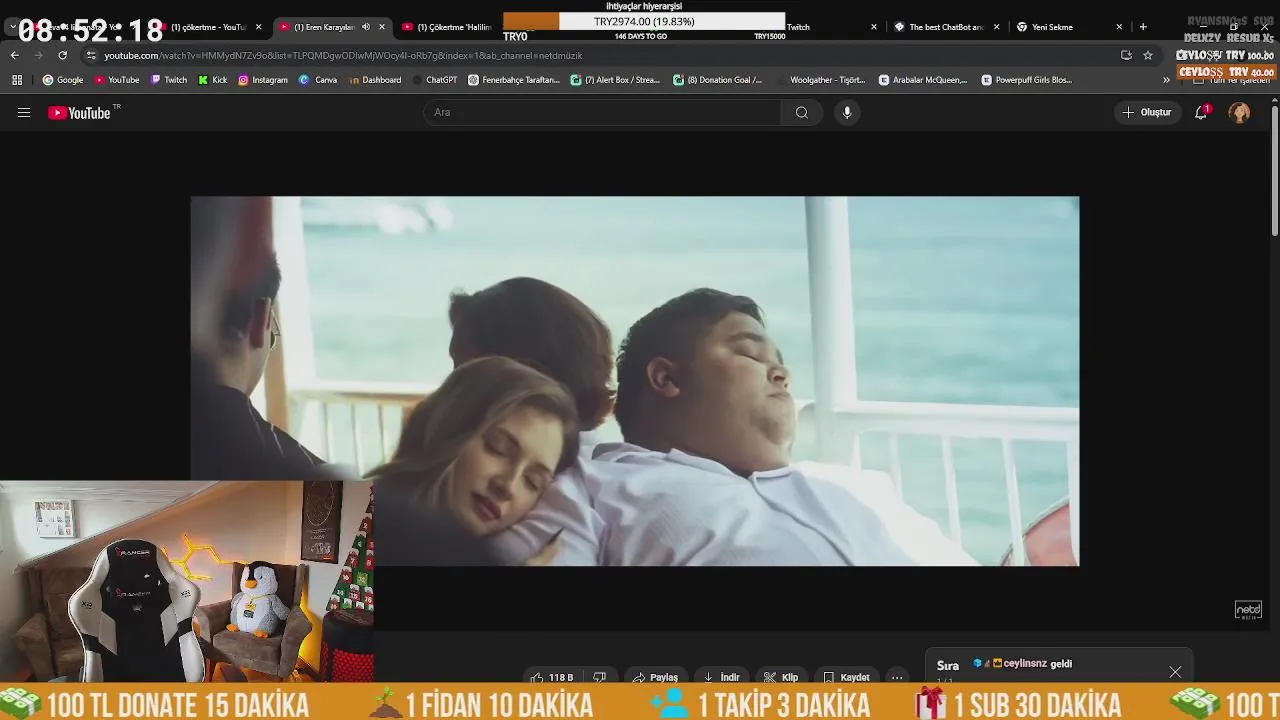Bookmark this page with the star icon
Viewport: 1280px width, 720px height.
coord(1148,55)
